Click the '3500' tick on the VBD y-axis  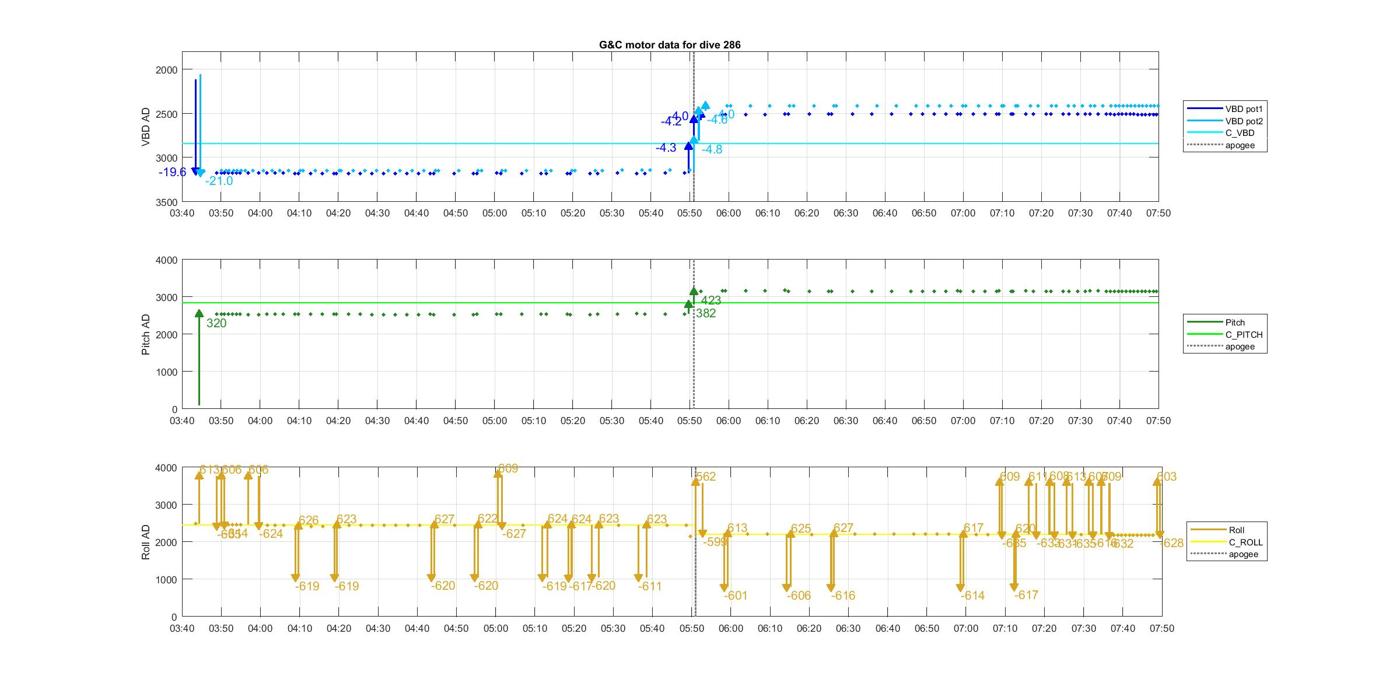click(x=167, y=202)
